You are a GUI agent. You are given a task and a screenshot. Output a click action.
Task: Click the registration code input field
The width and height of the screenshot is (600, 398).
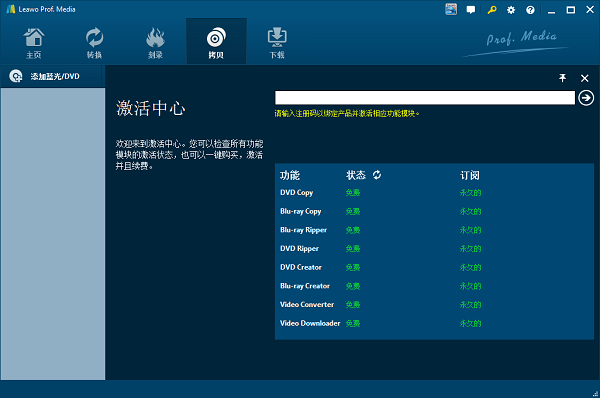click(x=425, y=98)
